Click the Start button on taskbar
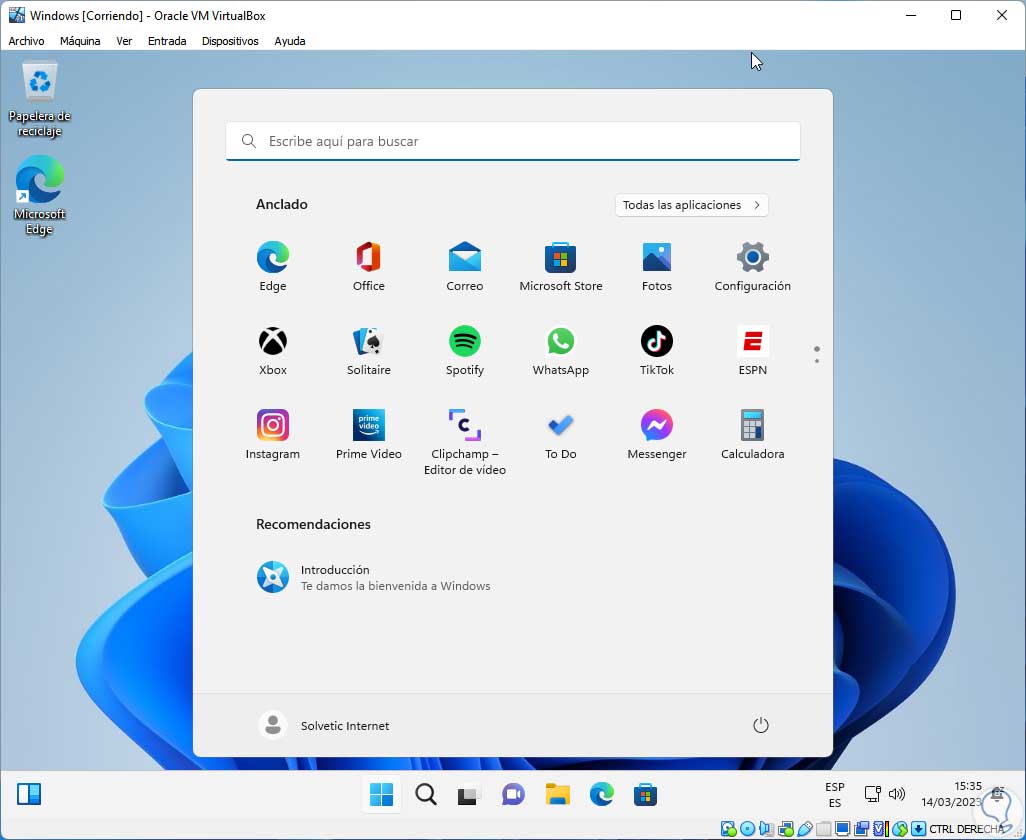Image resolution: width=1026 pixels, height=840 pixels. coord(381,795)
